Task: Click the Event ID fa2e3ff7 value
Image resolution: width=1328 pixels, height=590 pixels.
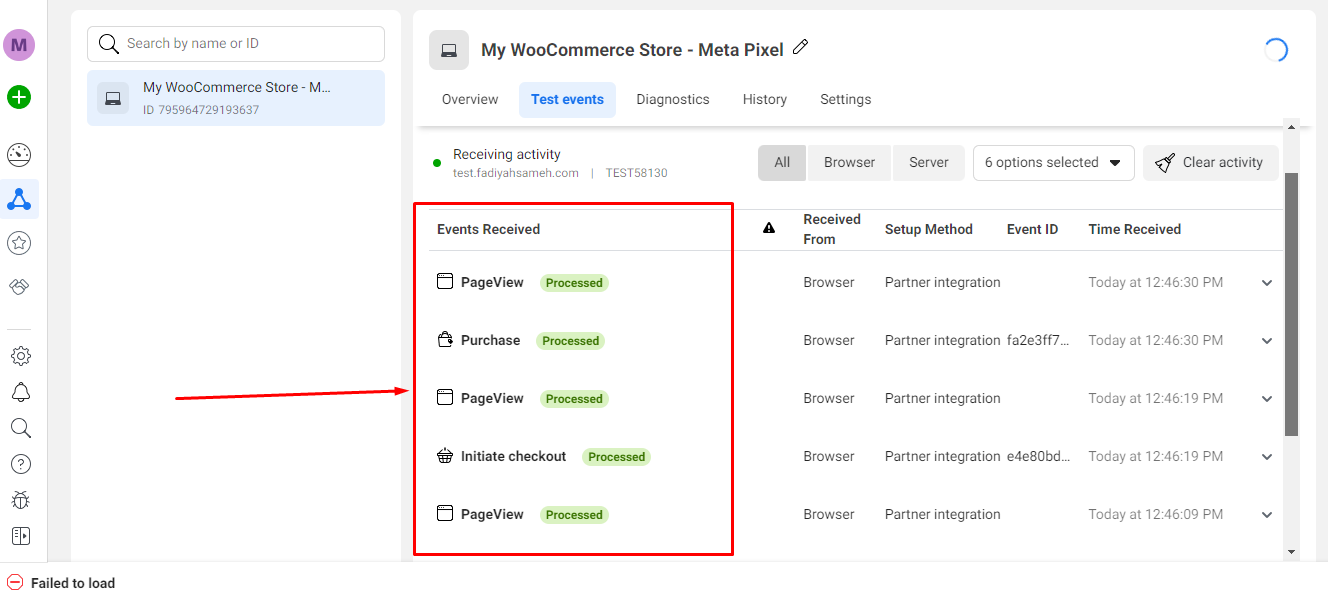Action: (1038, 340)
